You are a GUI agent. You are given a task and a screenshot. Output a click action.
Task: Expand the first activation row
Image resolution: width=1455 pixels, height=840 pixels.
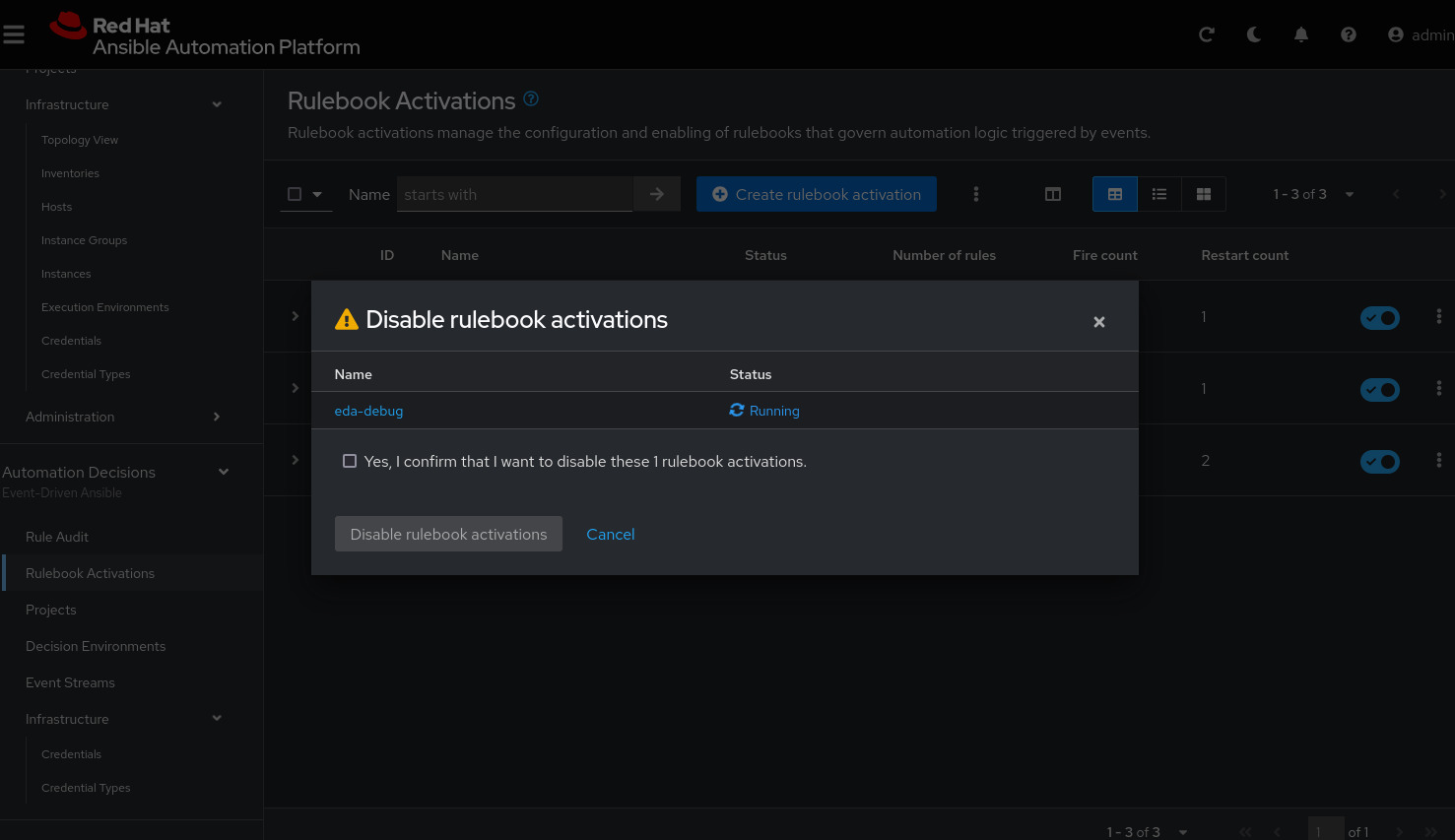[296, 316]
